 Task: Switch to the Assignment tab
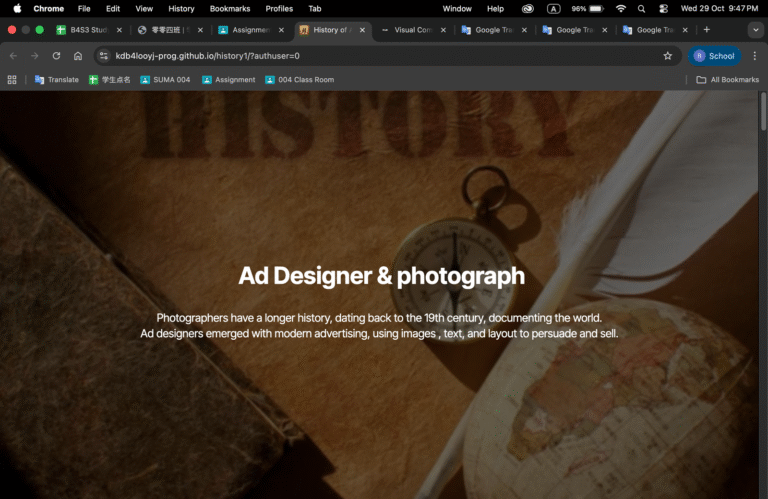(245, 30)
